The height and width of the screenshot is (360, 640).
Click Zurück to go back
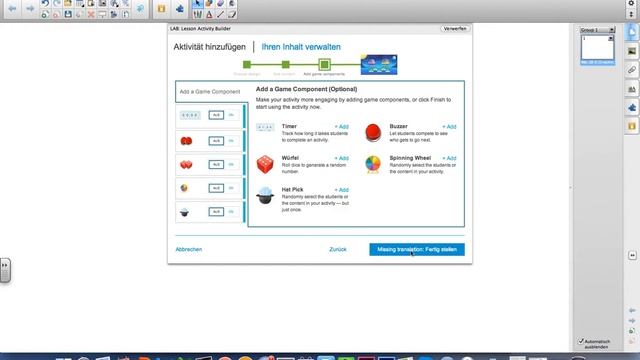pos(338,249)
